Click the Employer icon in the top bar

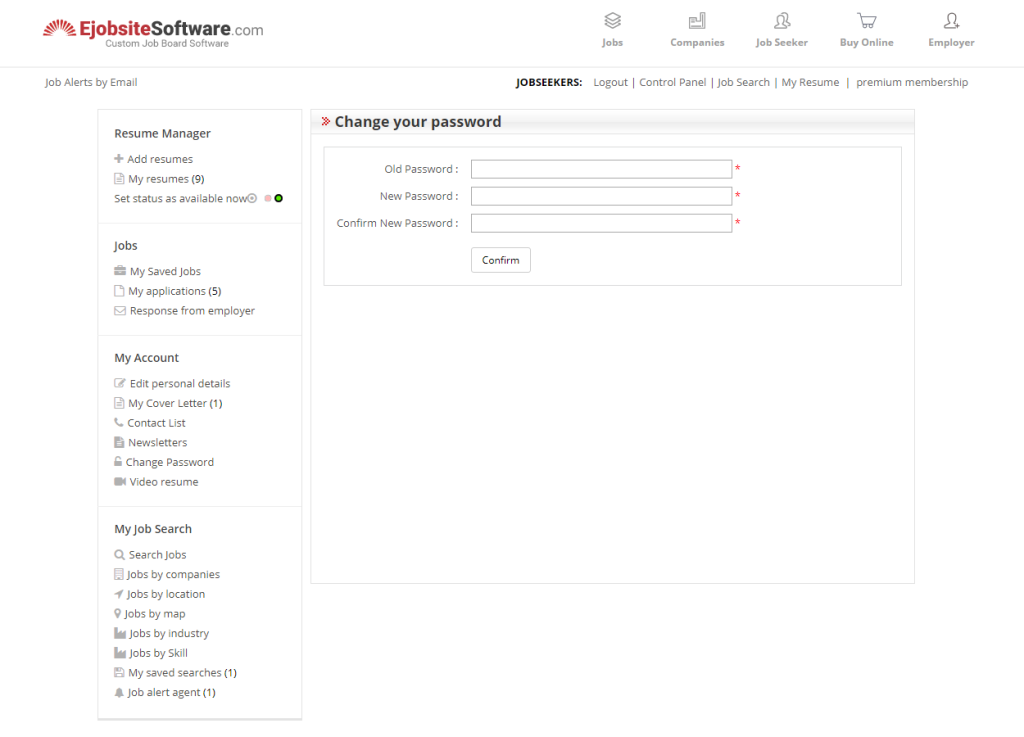[x=950, y=19]
